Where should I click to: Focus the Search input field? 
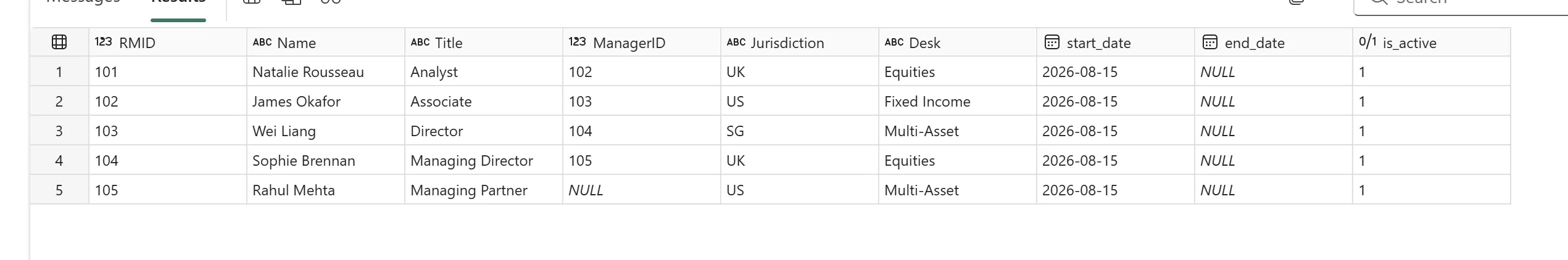1461,5
